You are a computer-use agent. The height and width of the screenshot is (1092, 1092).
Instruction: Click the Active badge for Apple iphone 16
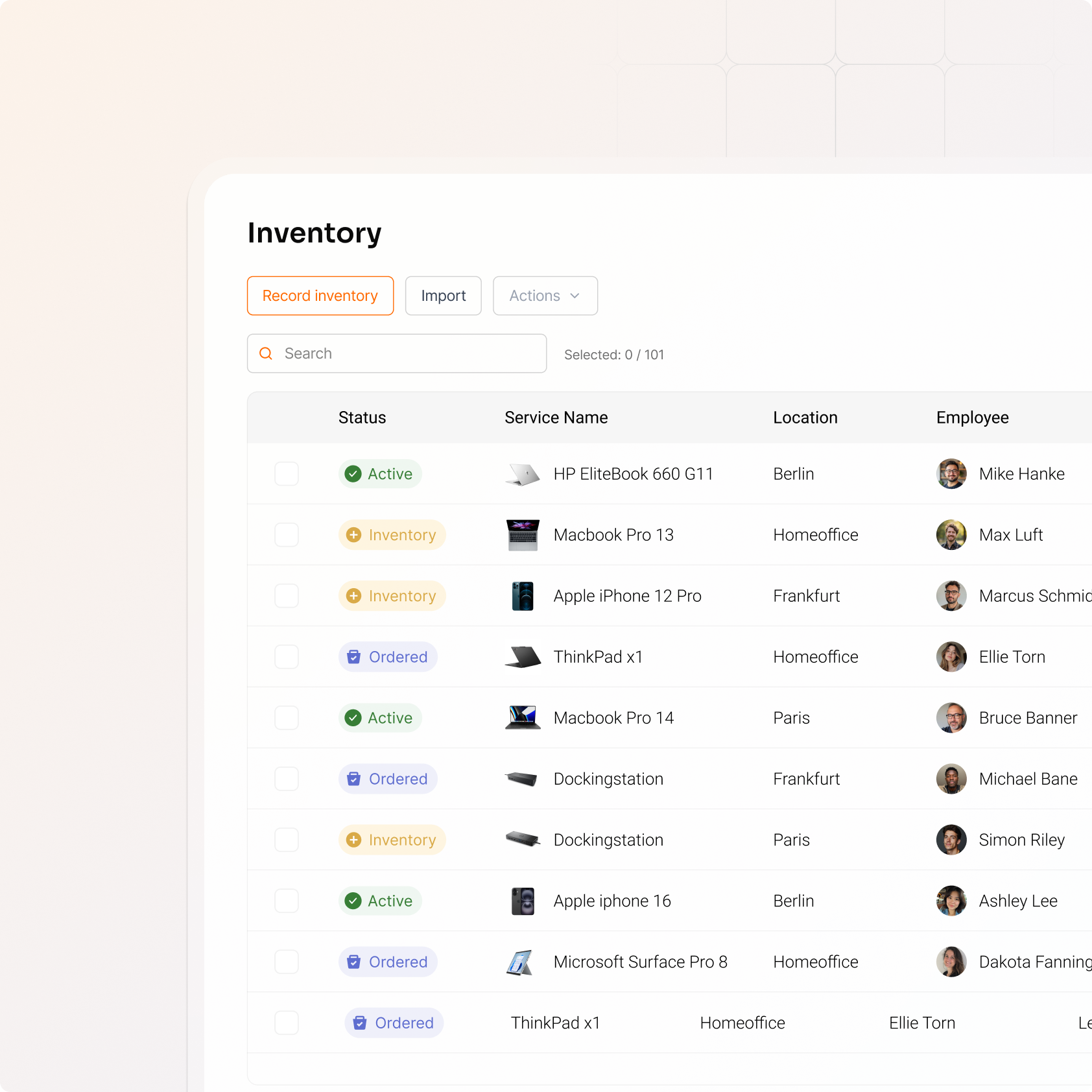coord(380,901)
